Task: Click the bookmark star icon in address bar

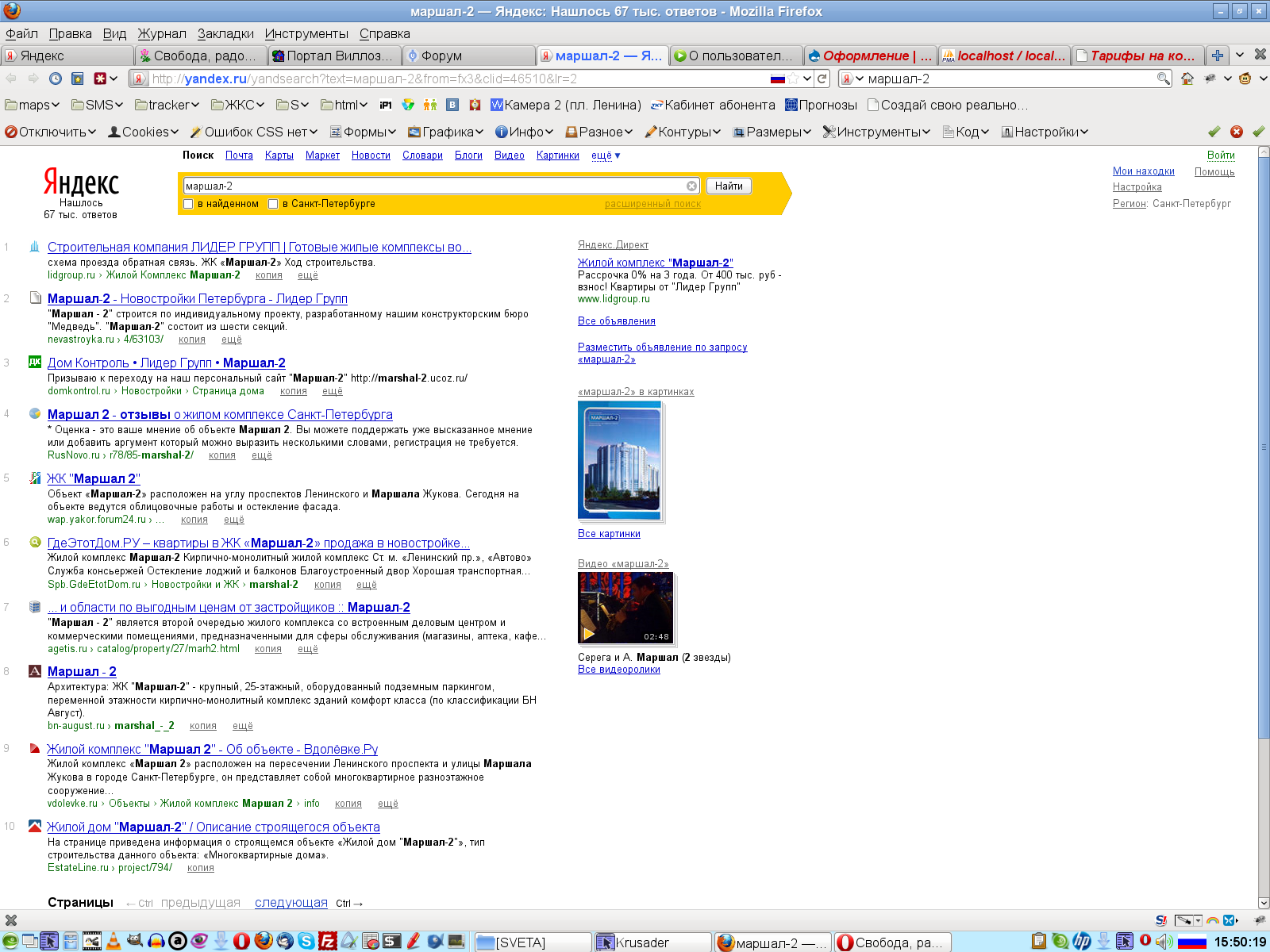Action: tap(793, 79)
